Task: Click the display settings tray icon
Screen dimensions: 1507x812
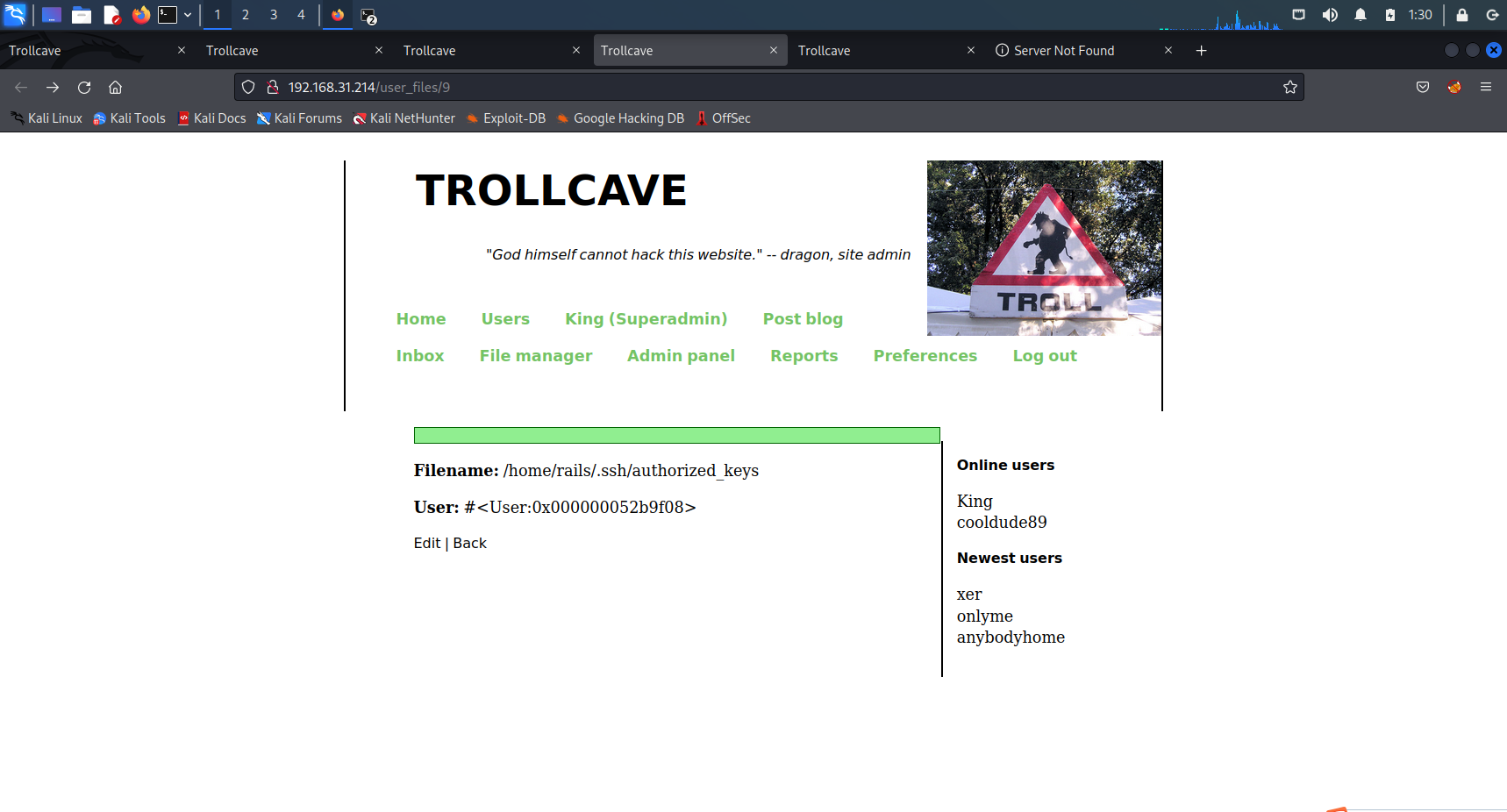Action: tap(1299, 15)
